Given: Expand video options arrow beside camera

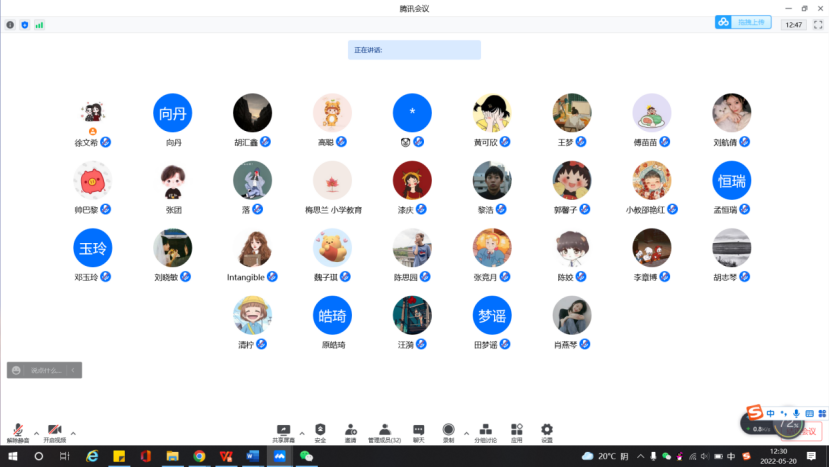Looking at the screenshot, I should [x=73, y=433].
